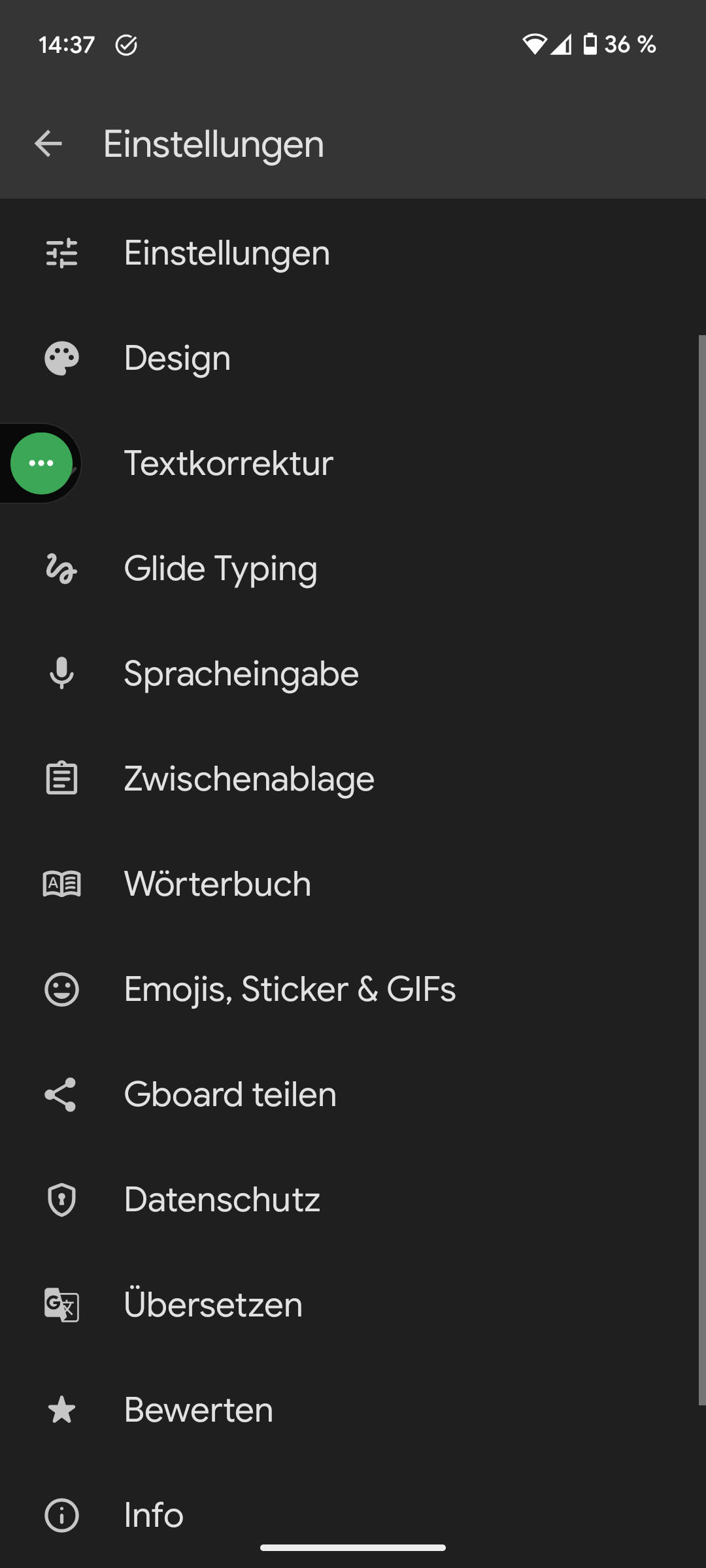
Task: Tap the Glide Typing squiggle icon
Action: 61,568
